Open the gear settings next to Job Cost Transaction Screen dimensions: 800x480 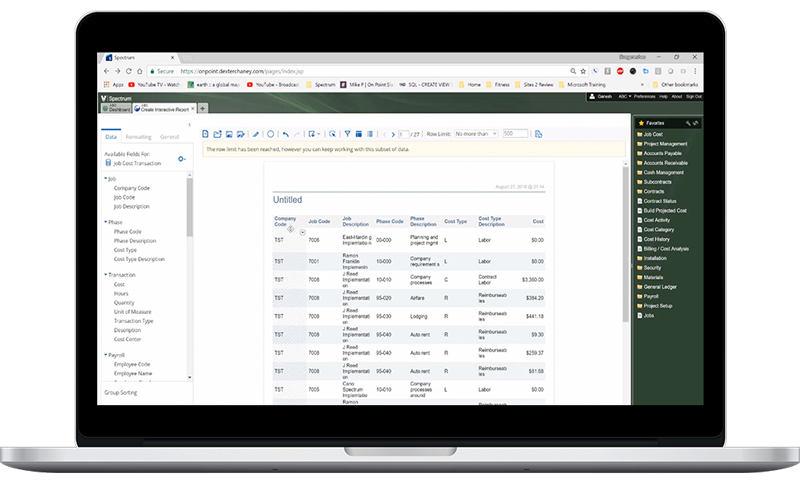[182, 159]
